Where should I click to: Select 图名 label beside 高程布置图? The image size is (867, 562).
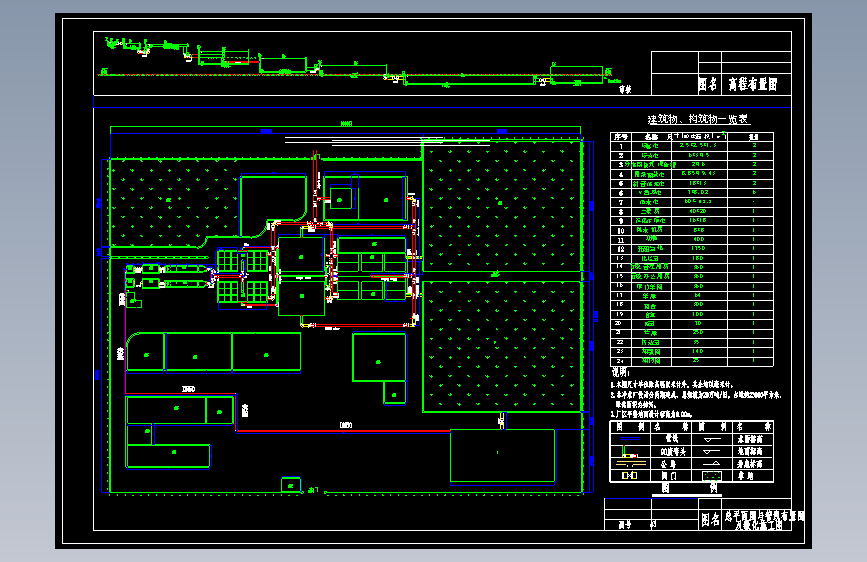(708, 84)
